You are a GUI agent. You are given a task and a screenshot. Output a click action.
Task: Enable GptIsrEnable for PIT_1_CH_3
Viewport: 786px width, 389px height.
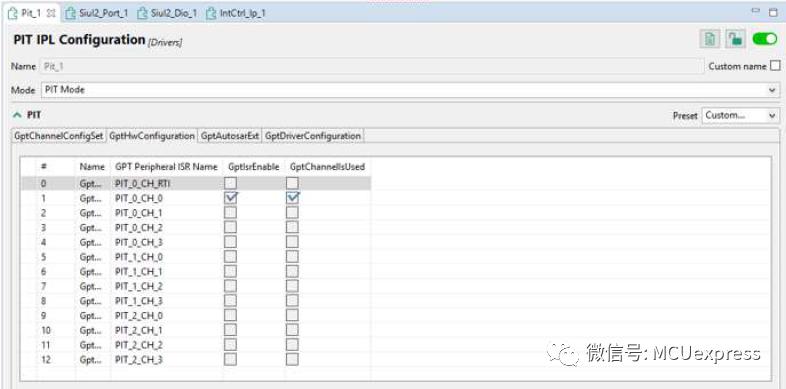point(231,301)
